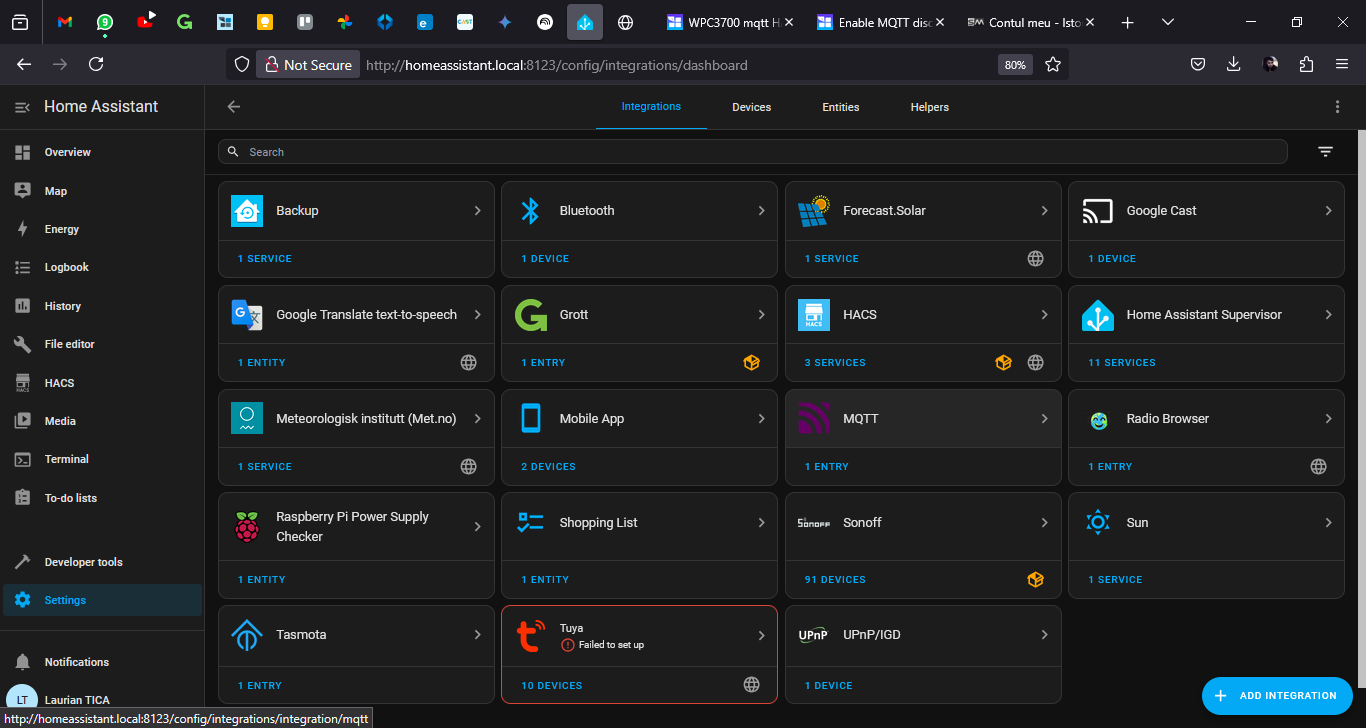Expand the Google Cast chevron
1366x728 pixels.
[1328, 211]
